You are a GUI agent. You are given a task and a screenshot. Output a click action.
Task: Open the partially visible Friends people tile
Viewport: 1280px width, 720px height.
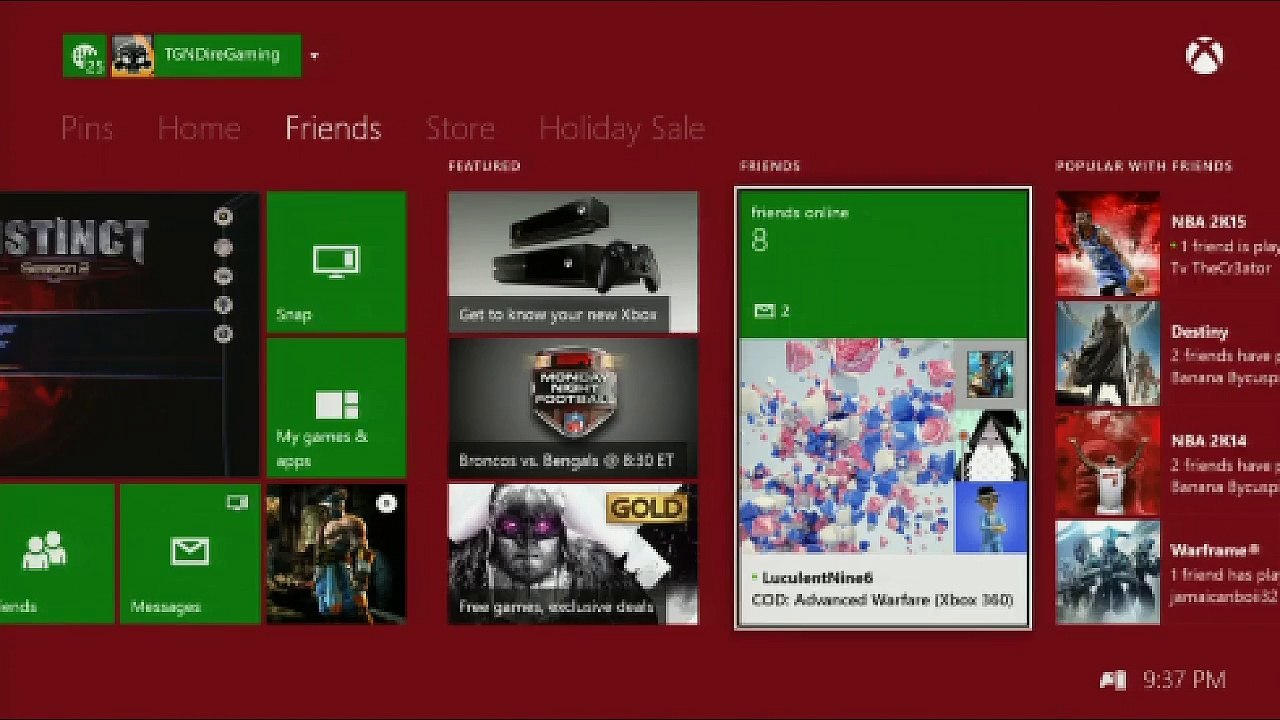click(57, 554)
